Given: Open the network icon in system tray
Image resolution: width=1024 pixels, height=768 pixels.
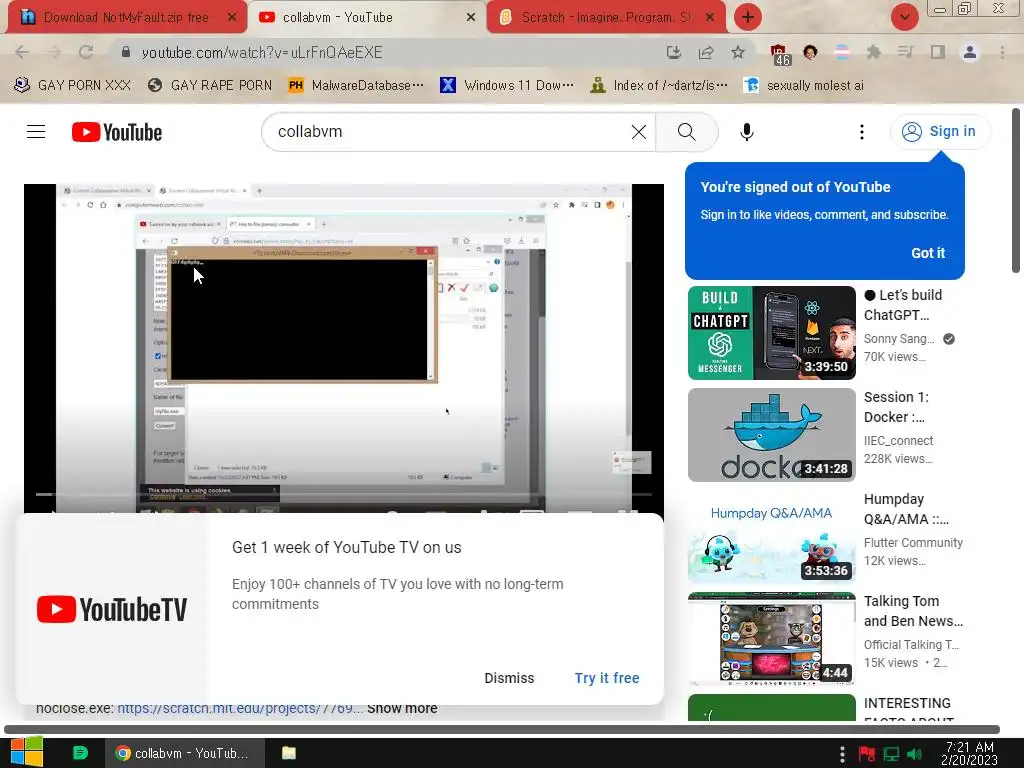Looking at the screenshot, I should (x=891, y=754).
